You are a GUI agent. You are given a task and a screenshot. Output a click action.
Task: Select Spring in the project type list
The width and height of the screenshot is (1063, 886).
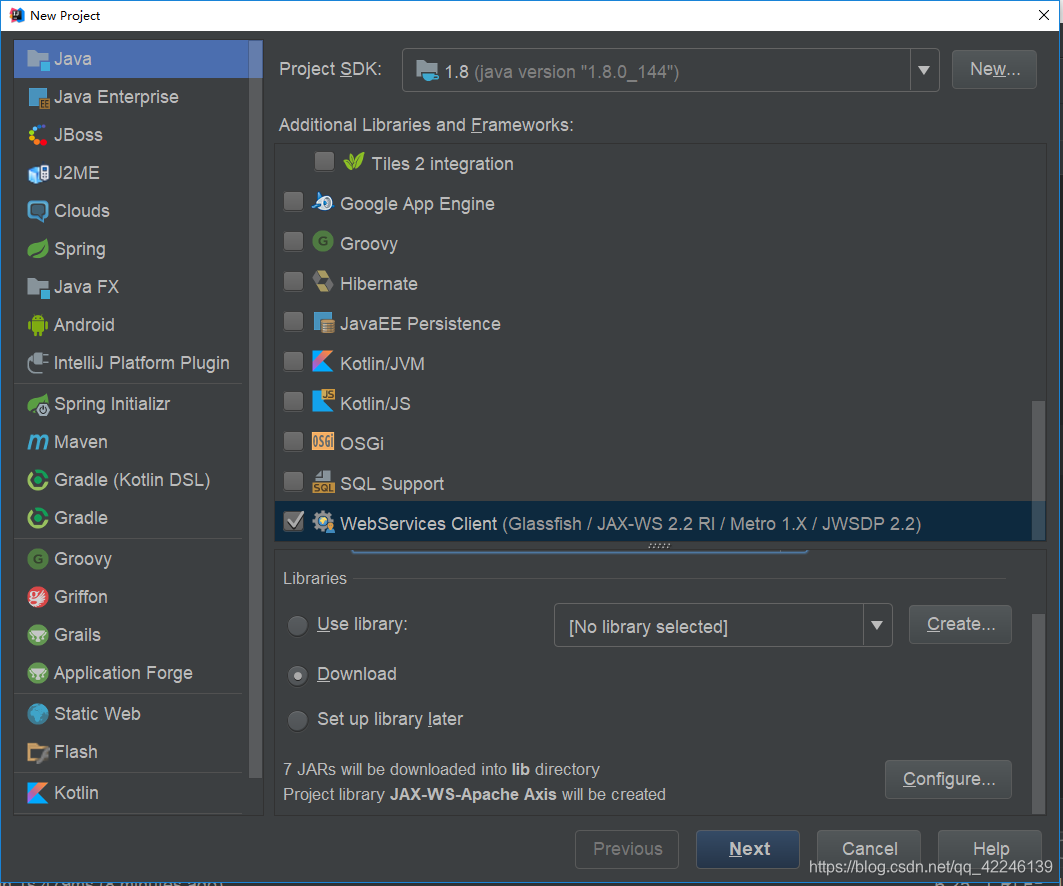[x=132, y=249]
